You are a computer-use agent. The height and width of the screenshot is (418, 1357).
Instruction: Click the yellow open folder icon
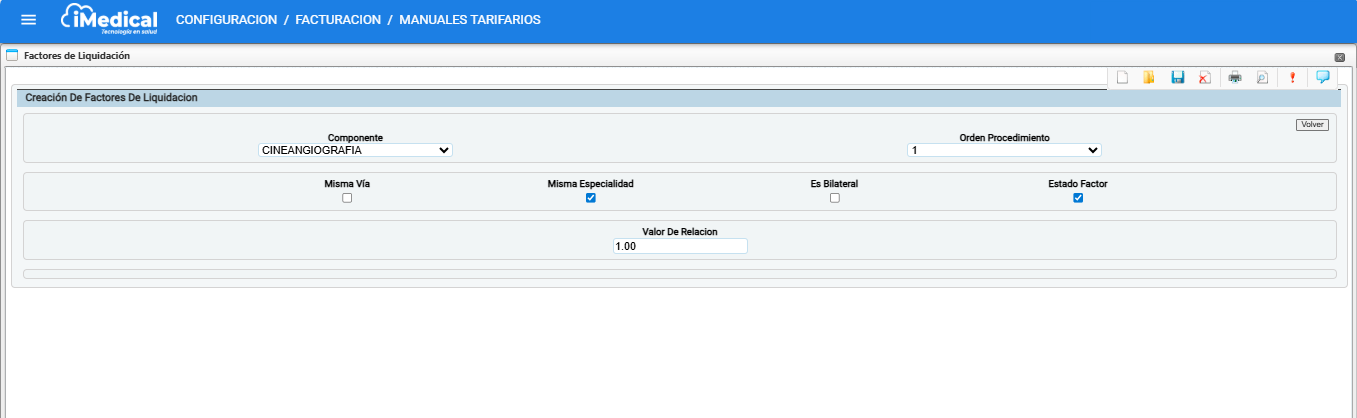click(1149, 78)
